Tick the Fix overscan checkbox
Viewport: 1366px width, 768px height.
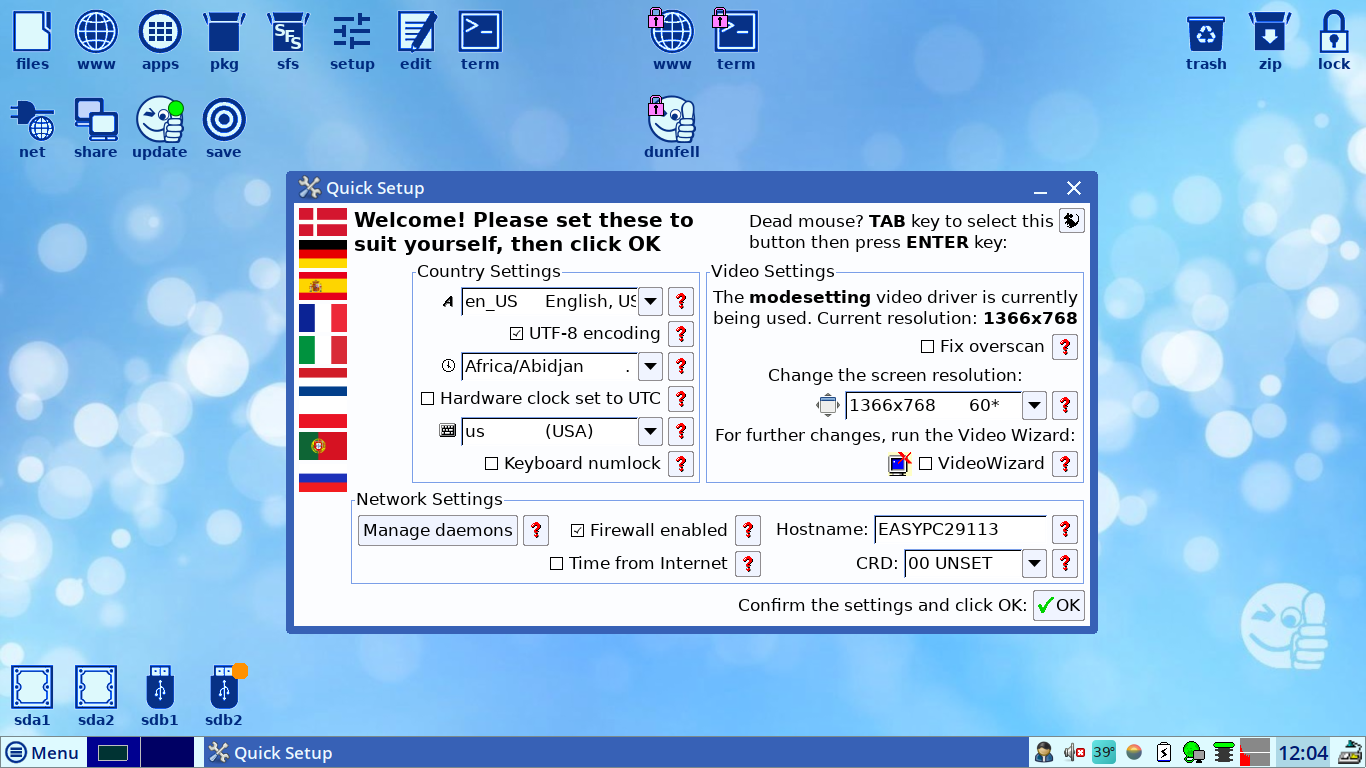[927, 347]
